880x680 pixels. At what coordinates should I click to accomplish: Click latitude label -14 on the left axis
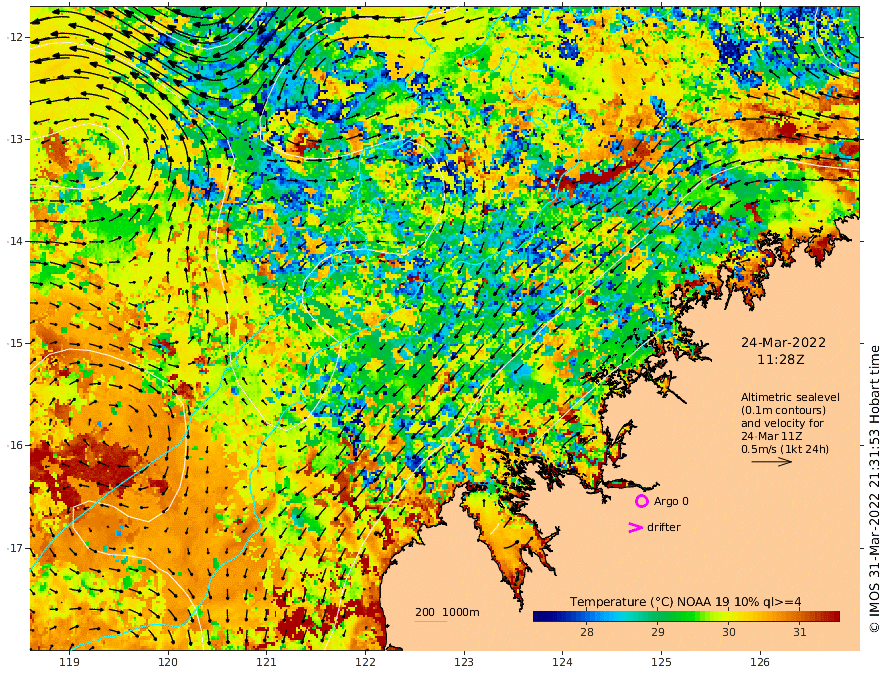click(15, 241)
